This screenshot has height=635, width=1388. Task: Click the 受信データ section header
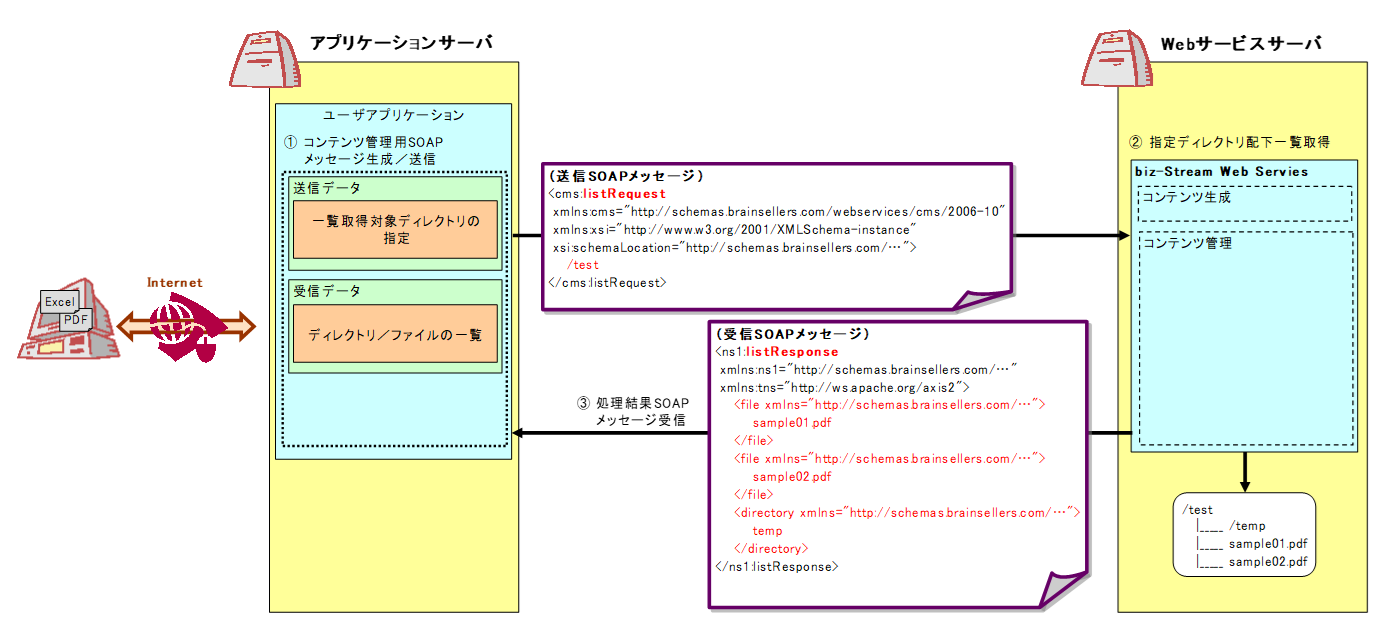coord(327,291)
